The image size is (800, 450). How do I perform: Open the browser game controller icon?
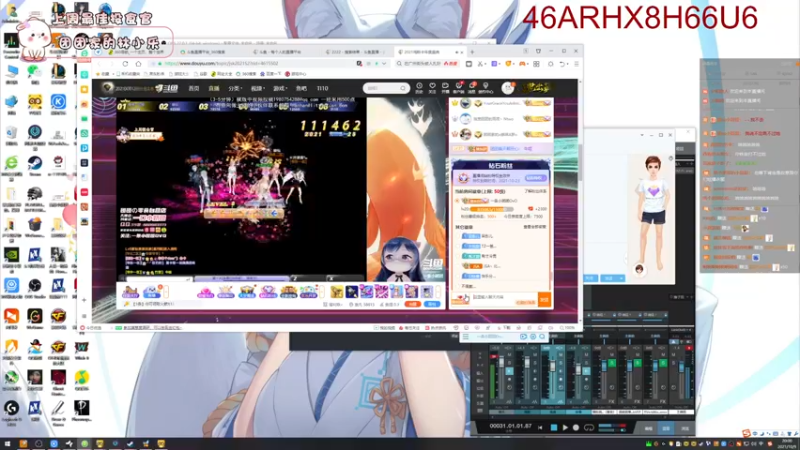(x=522, y=64)
